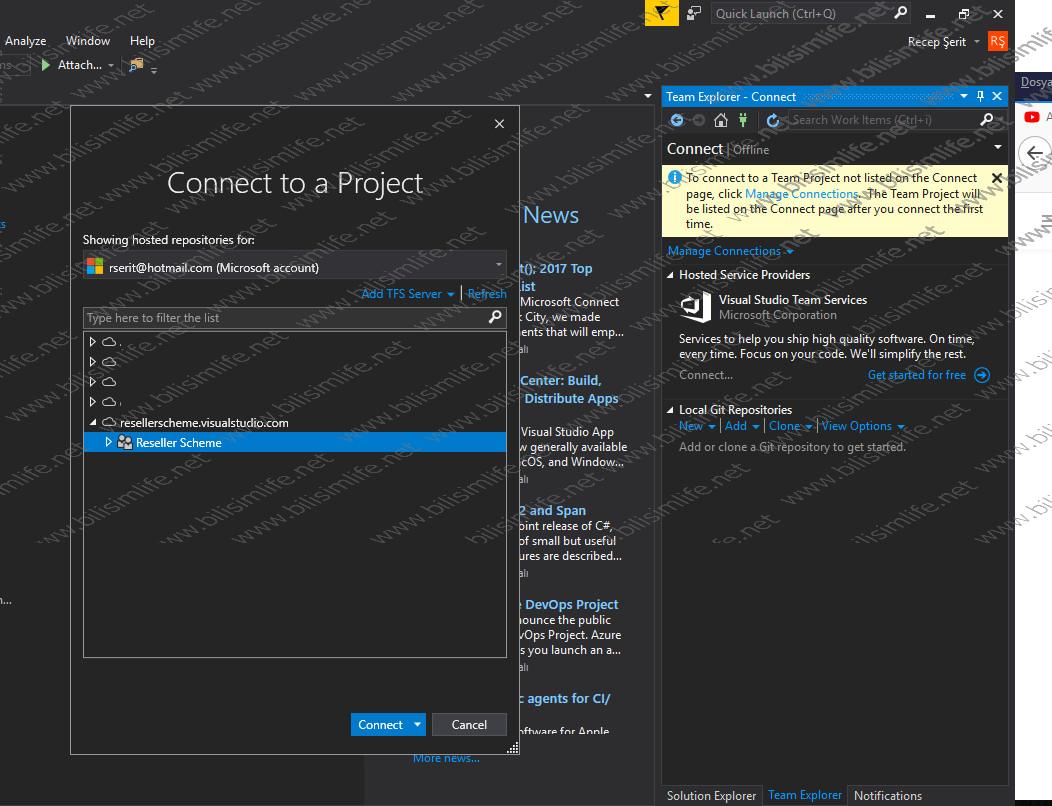Click the Refresh link in dialog
The width and height of the screenshot is (1052, 806).
[487, 294]
